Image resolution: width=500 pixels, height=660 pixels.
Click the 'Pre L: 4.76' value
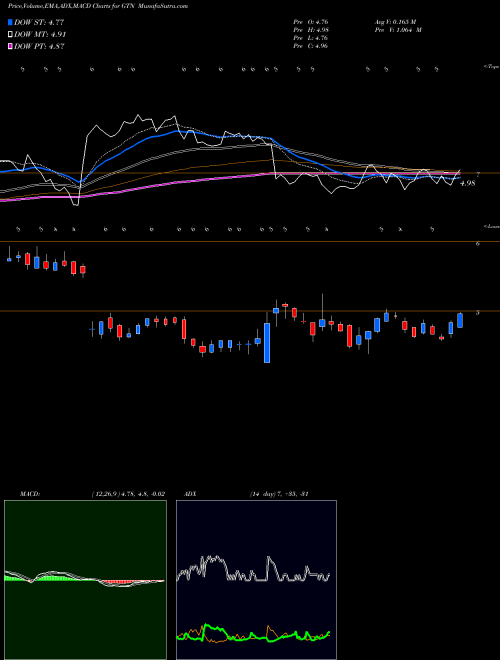tap(311, 38)
